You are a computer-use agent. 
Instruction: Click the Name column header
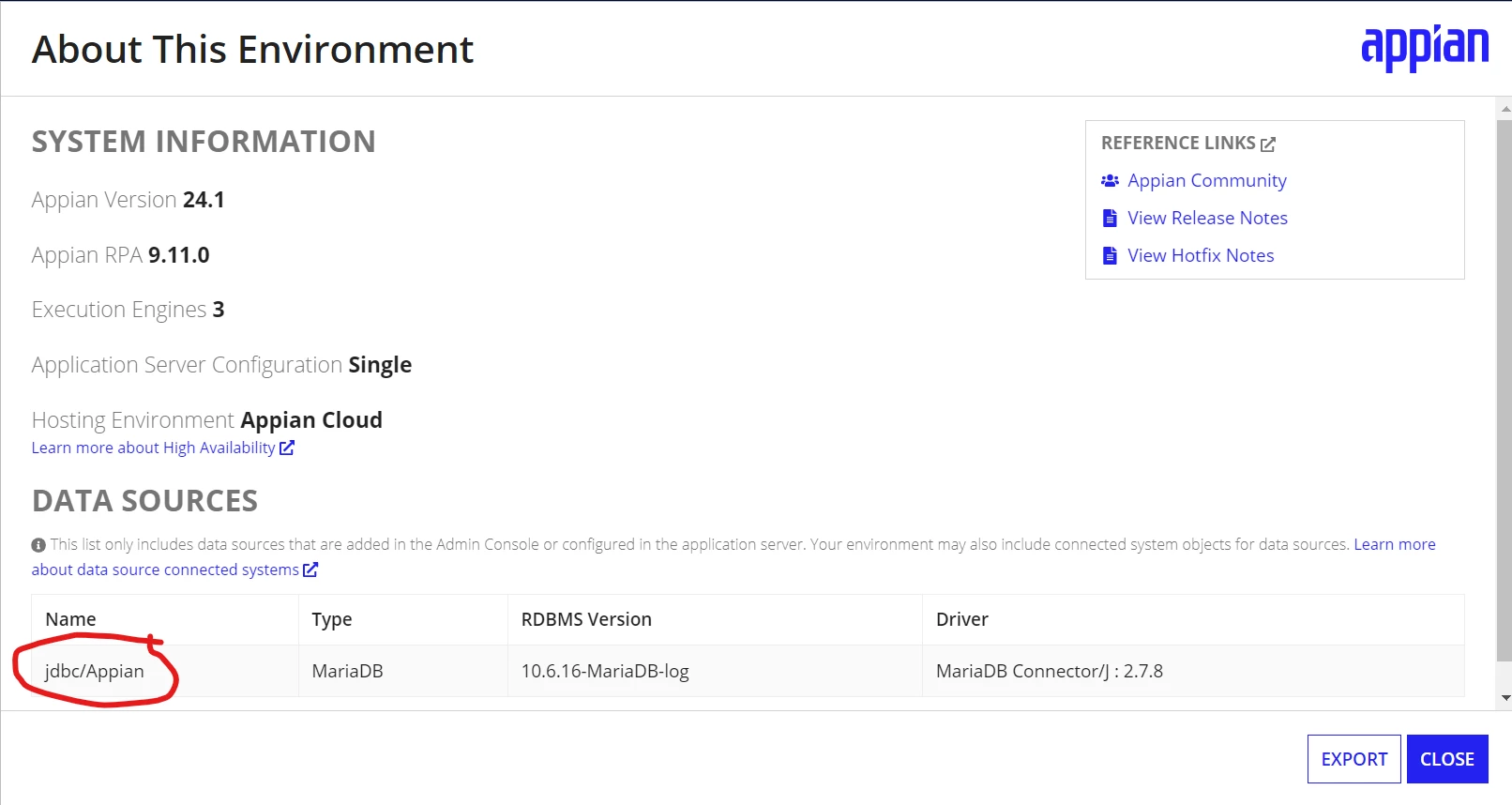click(x=70, y=619)
